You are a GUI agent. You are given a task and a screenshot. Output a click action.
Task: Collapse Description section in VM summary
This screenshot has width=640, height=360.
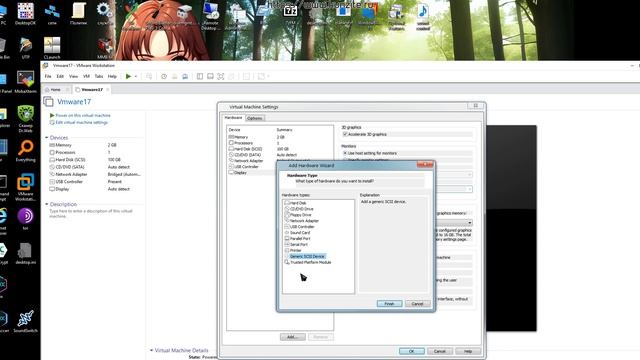point(47,204)
